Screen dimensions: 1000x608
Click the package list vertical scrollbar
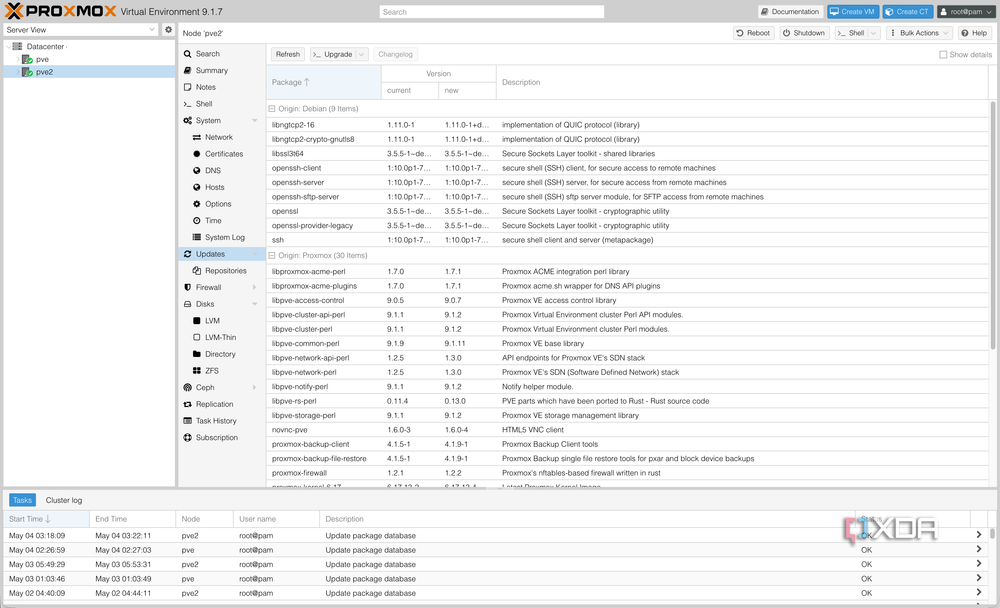click(993, 225)
